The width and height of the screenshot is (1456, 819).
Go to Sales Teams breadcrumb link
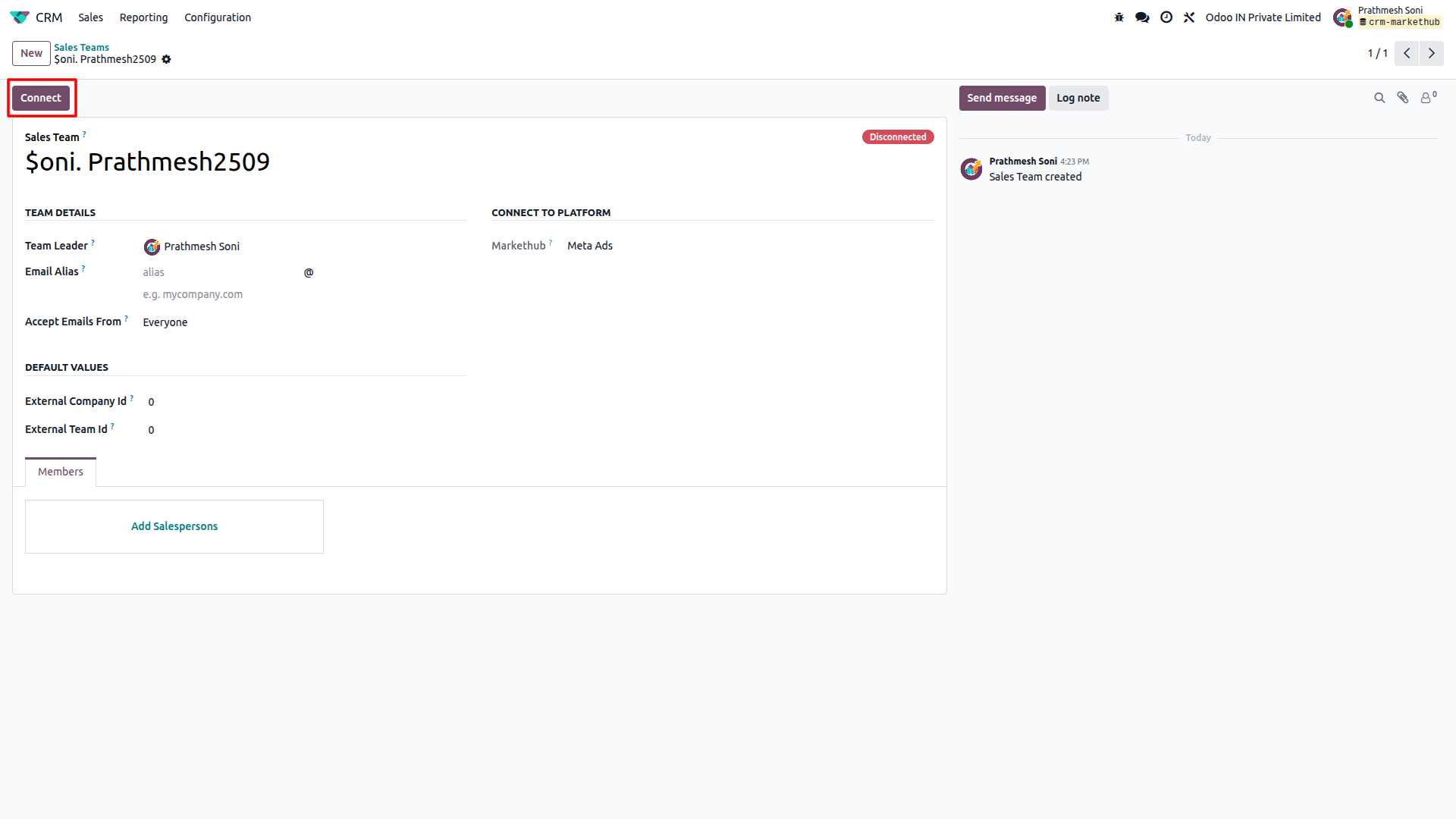[x=81, y=47]
